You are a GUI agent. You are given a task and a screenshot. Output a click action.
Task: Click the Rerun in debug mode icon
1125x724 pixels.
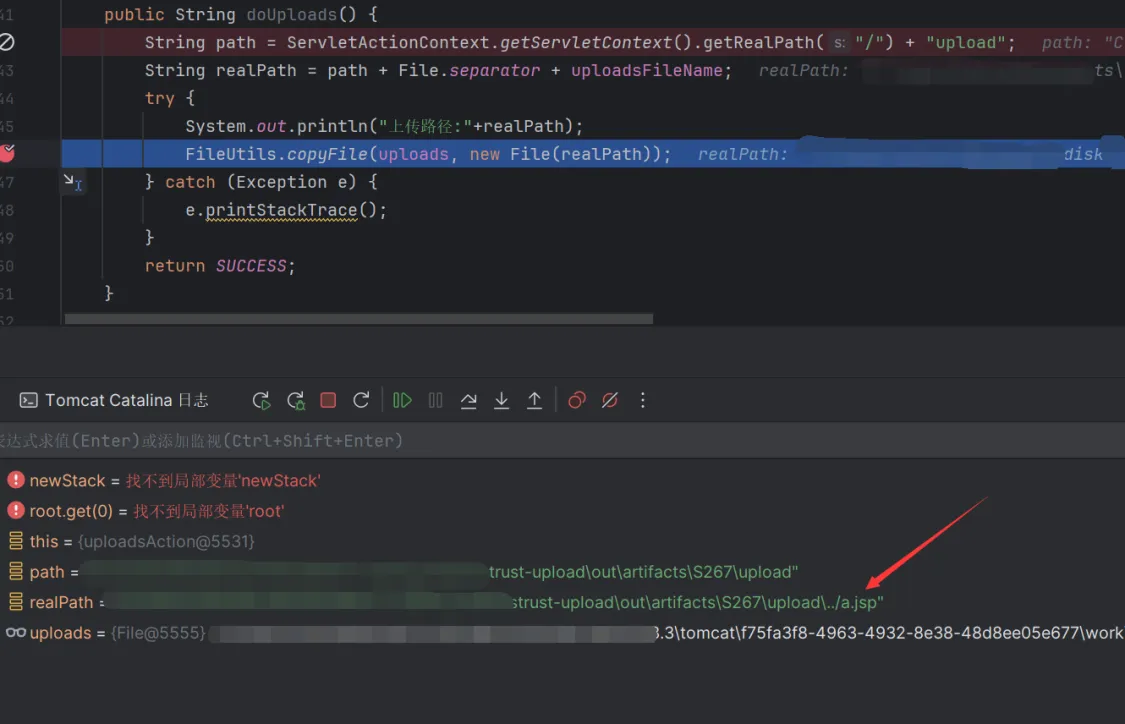point(296,400)
